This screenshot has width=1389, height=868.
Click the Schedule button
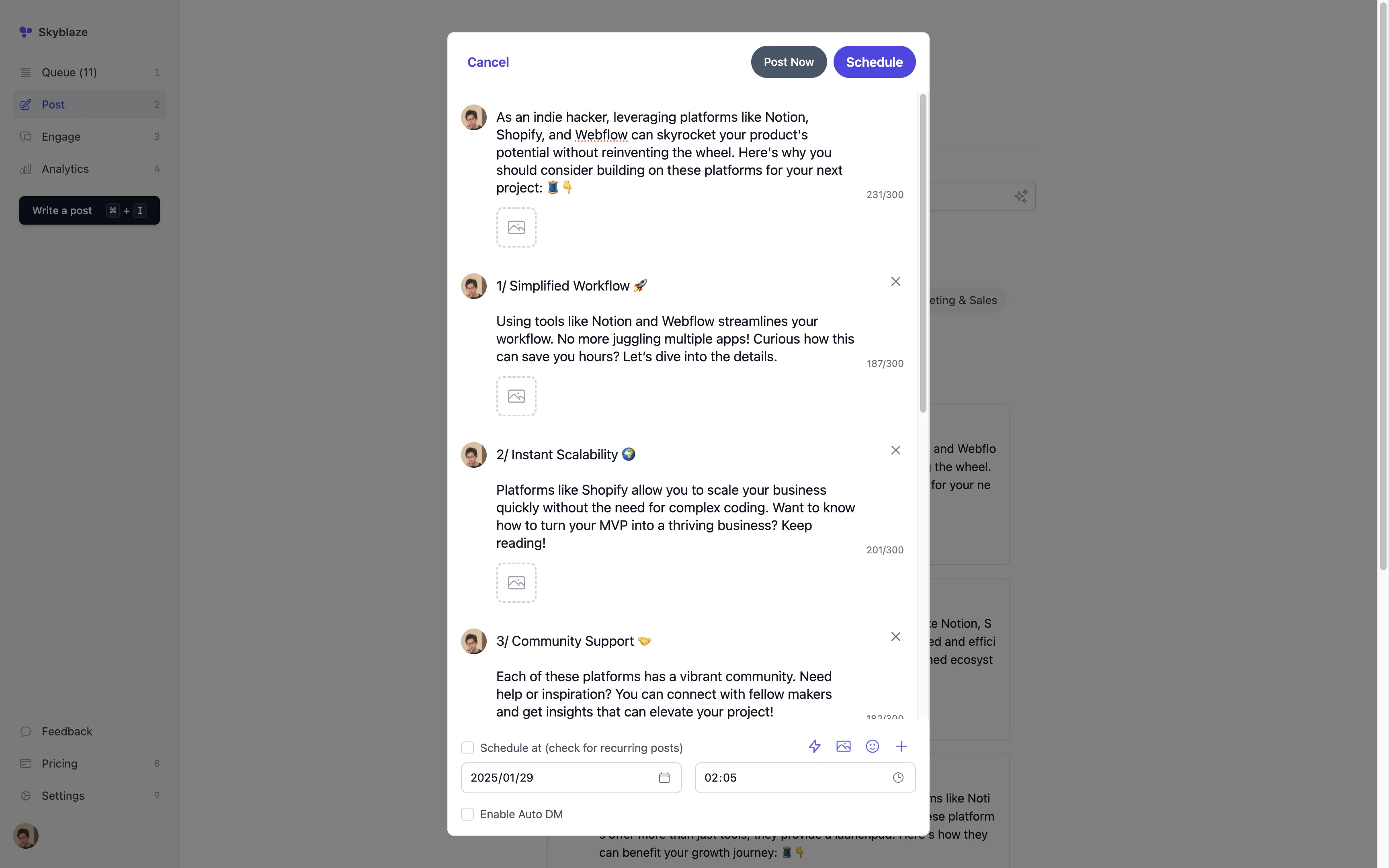click(x=874, y=61)
